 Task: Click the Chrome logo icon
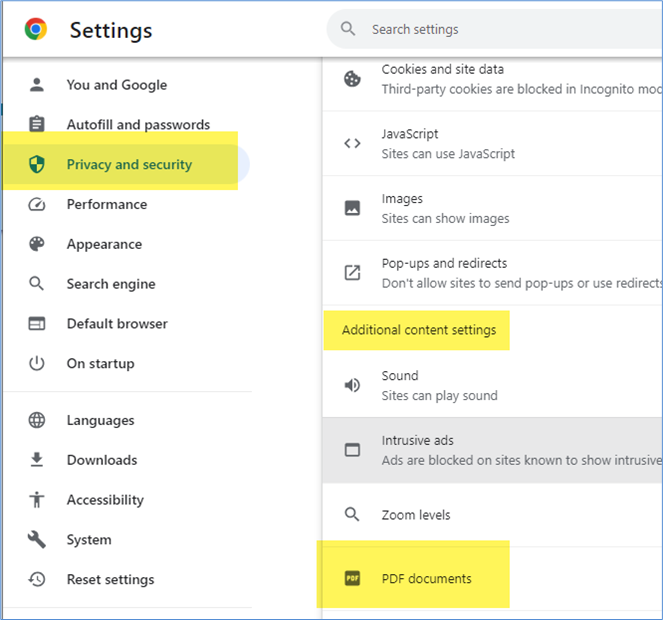pos(36,30)
